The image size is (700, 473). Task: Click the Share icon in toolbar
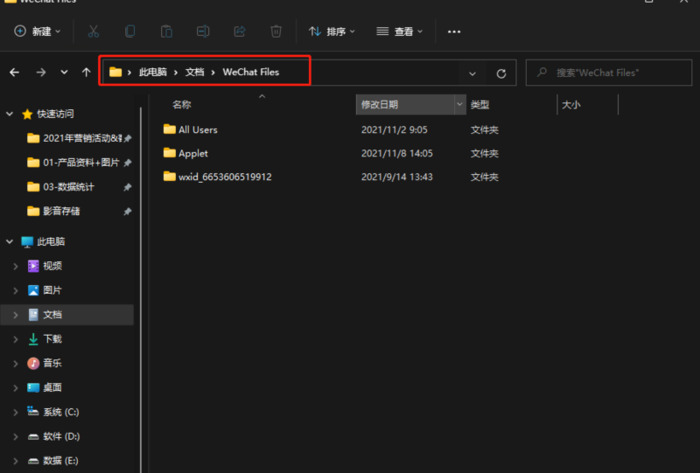click(x=240, y=31)
